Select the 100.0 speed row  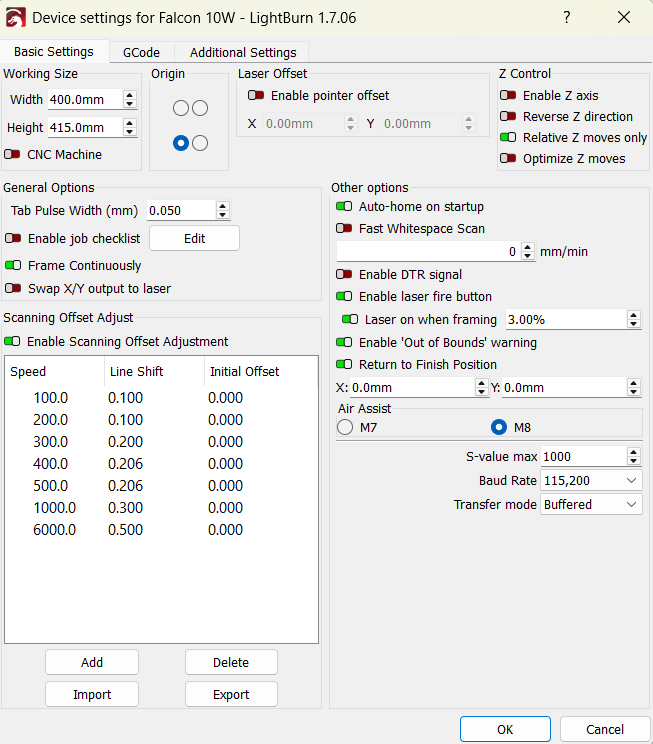[x=161, y=398]
